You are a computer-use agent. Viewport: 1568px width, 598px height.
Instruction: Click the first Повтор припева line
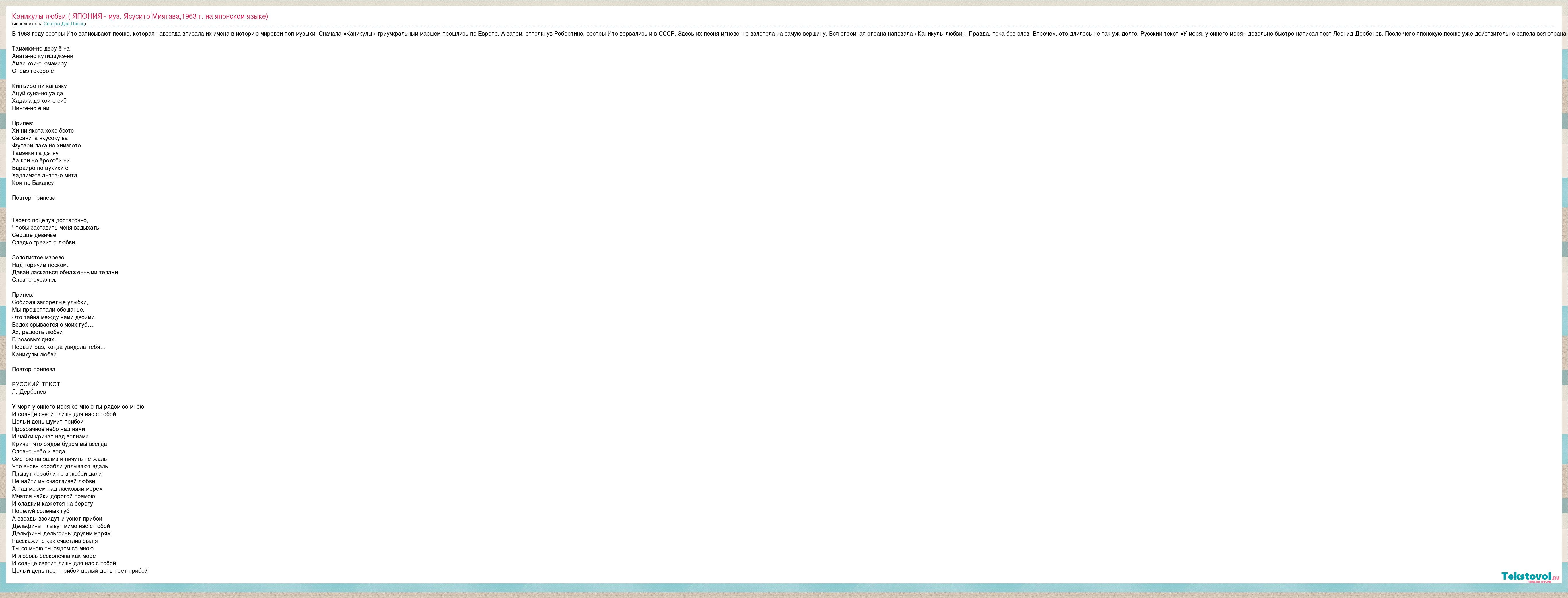pos(34,198)
